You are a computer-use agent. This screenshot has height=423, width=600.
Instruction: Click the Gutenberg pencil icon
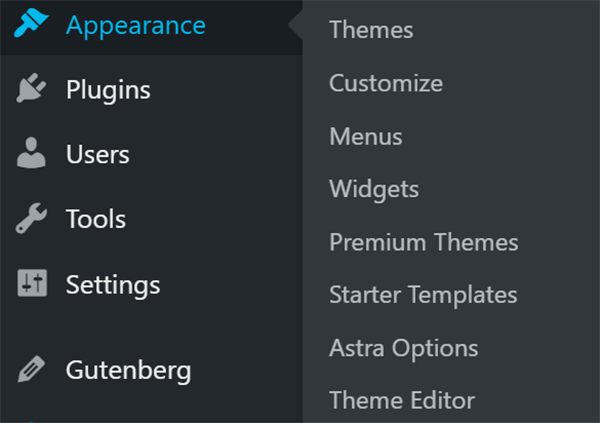click(31, 369)
